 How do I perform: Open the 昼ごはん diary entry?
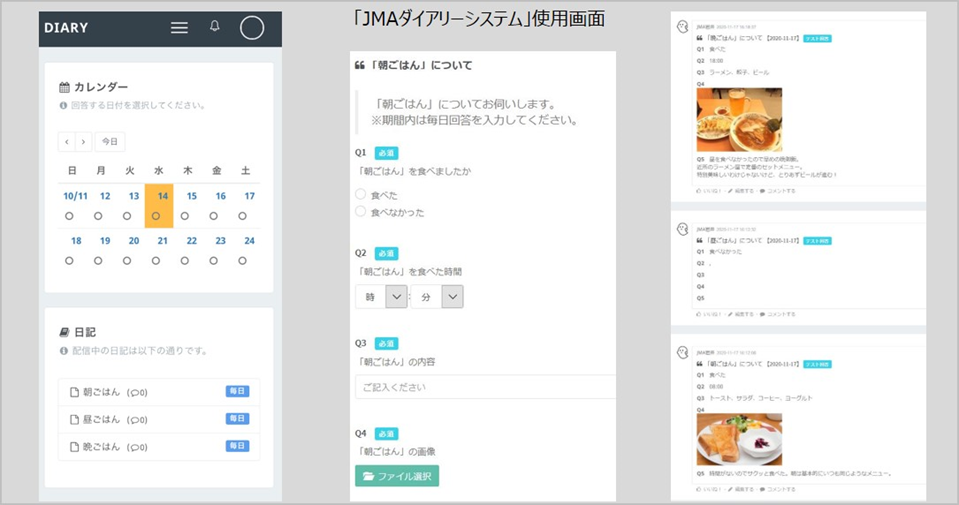click(100, 419)
